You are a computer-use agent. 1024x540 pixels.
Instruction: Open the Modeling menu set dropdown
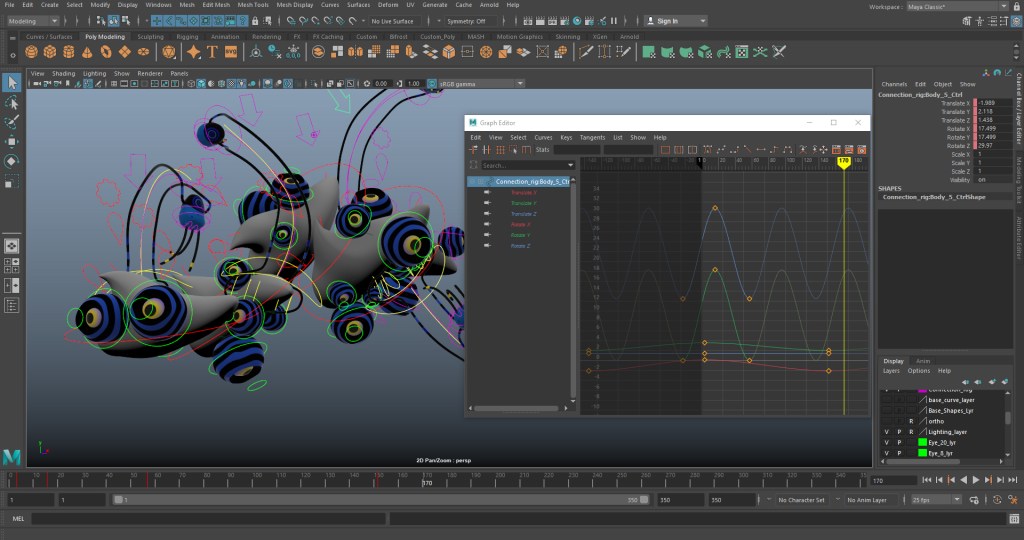pyautogui.click(x=34, y=21)
